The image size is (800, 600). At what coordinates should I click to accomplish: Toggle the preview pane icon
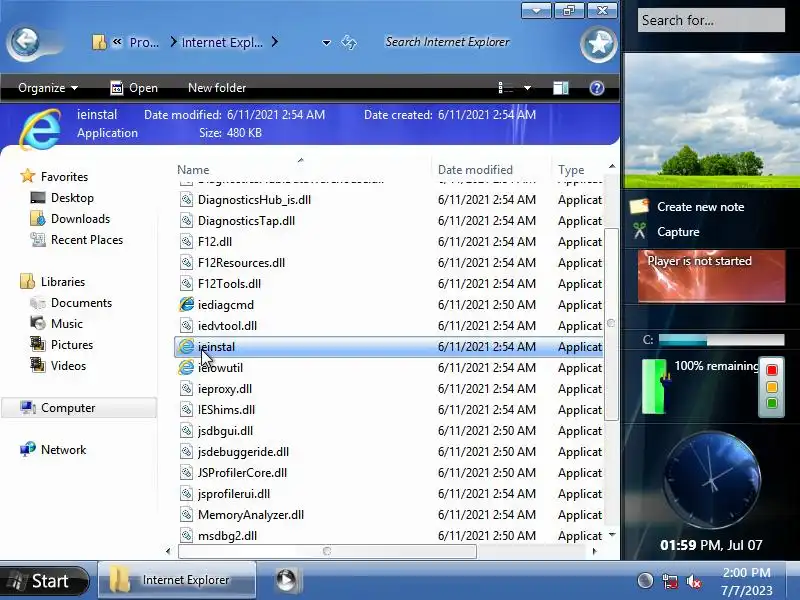click(x=561, y=88)
